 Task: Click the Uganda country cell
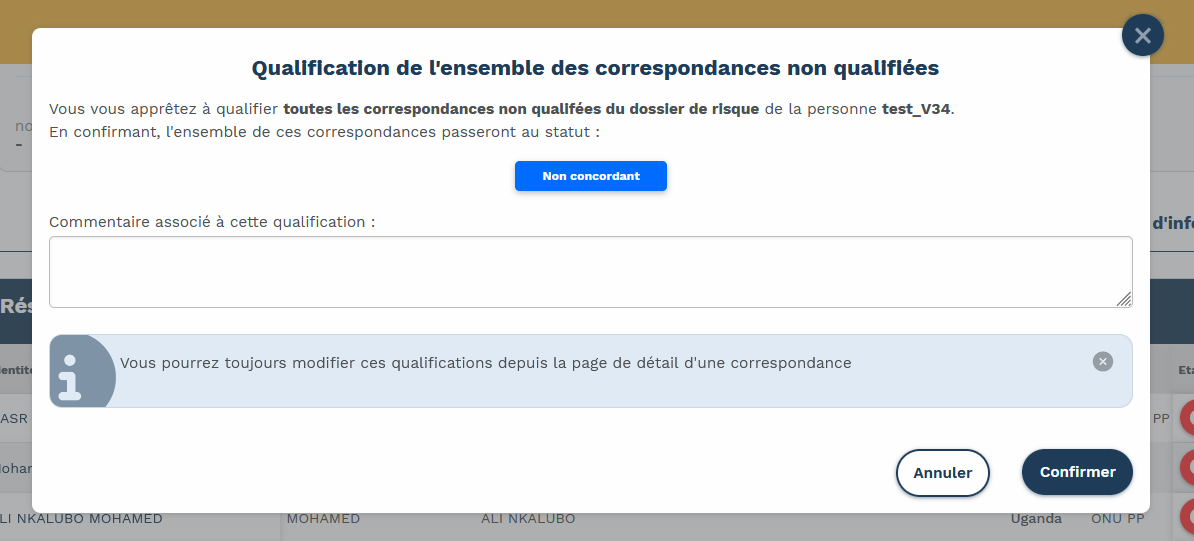tap(1036, 519)
